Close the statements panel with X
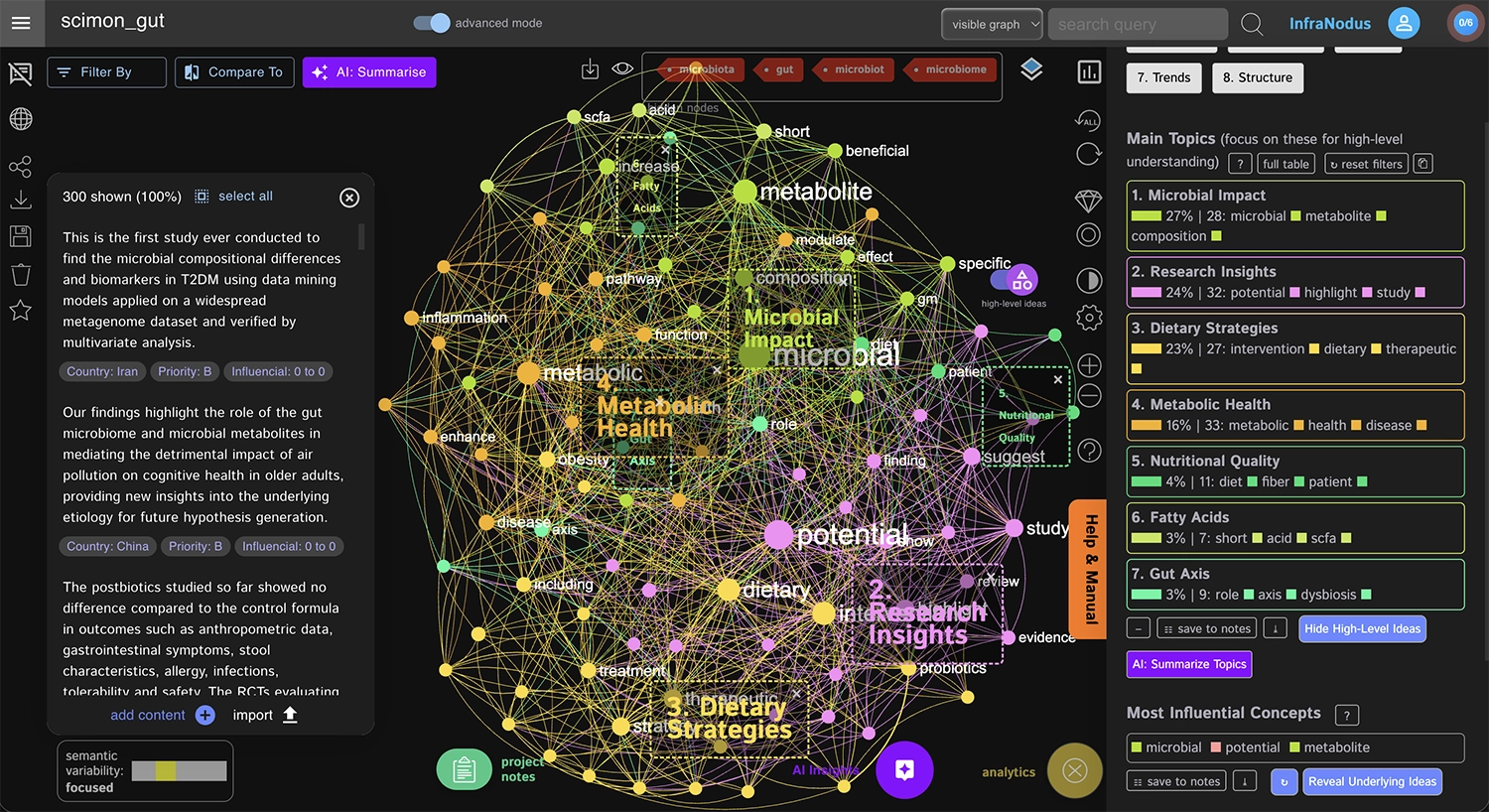 click(x=349, y=198)
